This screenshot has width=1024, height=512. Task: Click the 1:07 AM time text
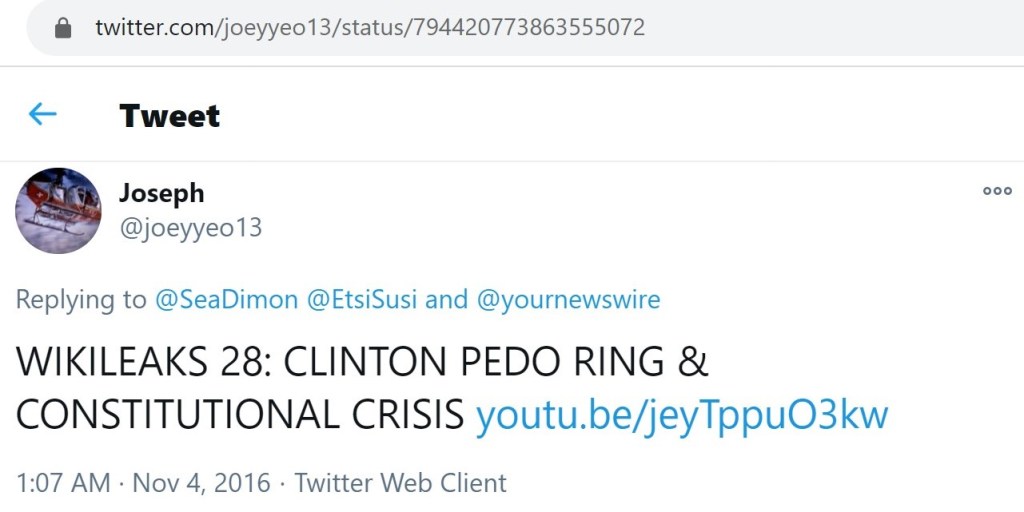tap(63, 483)
